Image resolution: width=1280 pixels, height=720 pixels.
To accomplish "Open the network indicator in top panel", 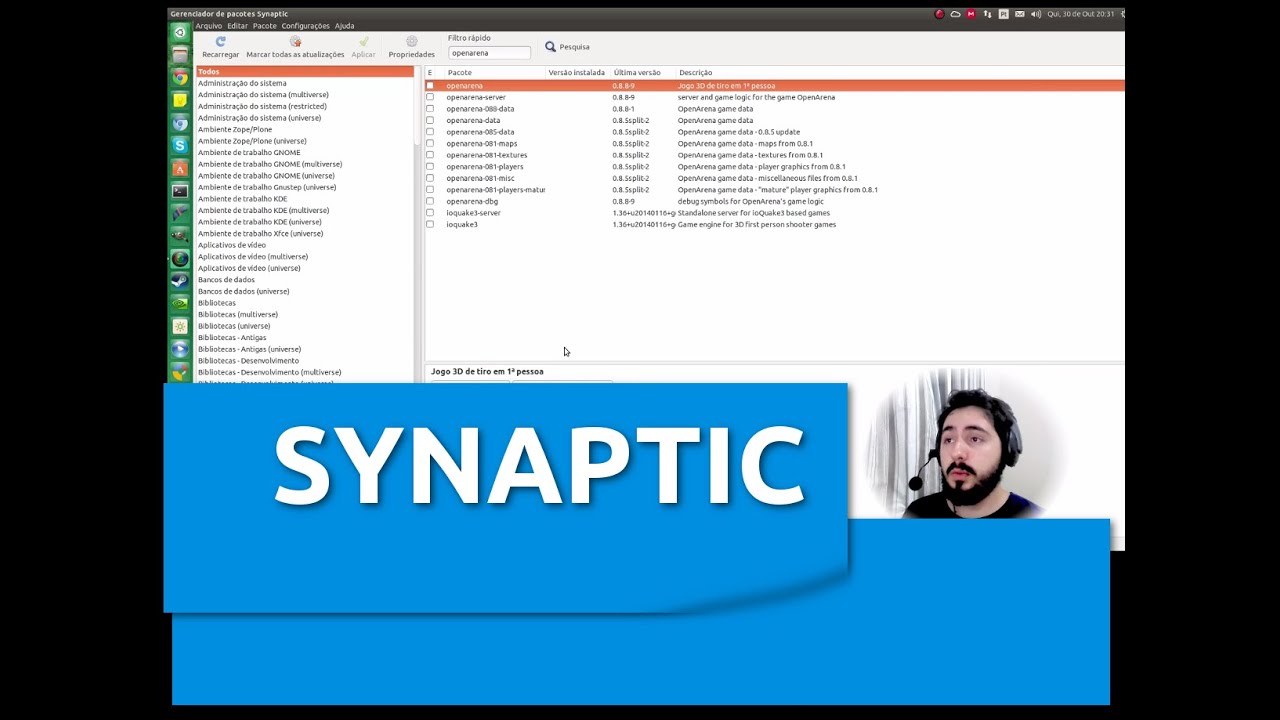I will 987,14.
